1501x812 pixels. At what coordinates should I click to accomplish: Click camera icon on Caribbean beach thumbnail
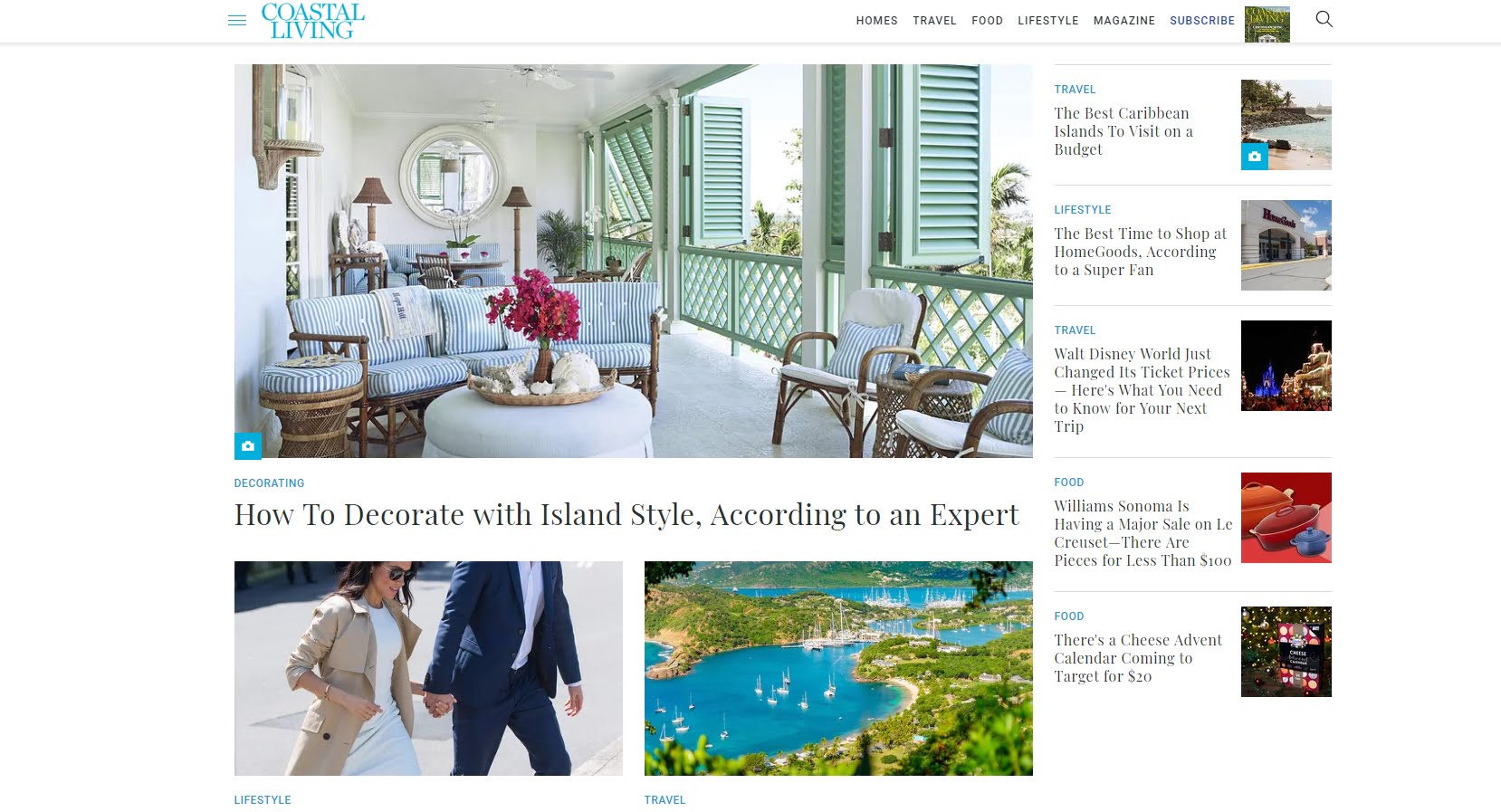coord(1254,157)
